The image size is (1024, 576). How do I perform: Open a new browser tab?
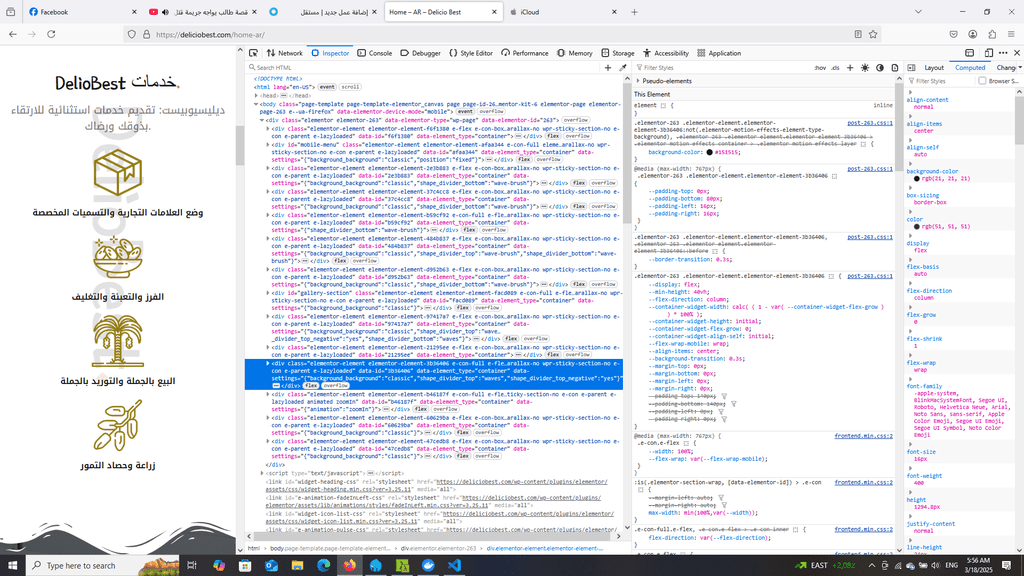point(634,12)
